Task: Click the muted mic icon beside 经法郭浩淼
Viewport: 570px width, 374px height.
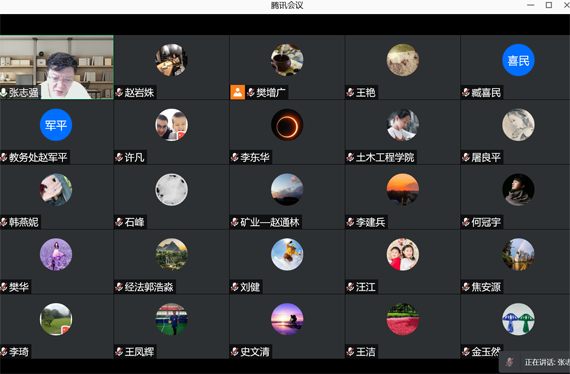Action: point(119,287)
